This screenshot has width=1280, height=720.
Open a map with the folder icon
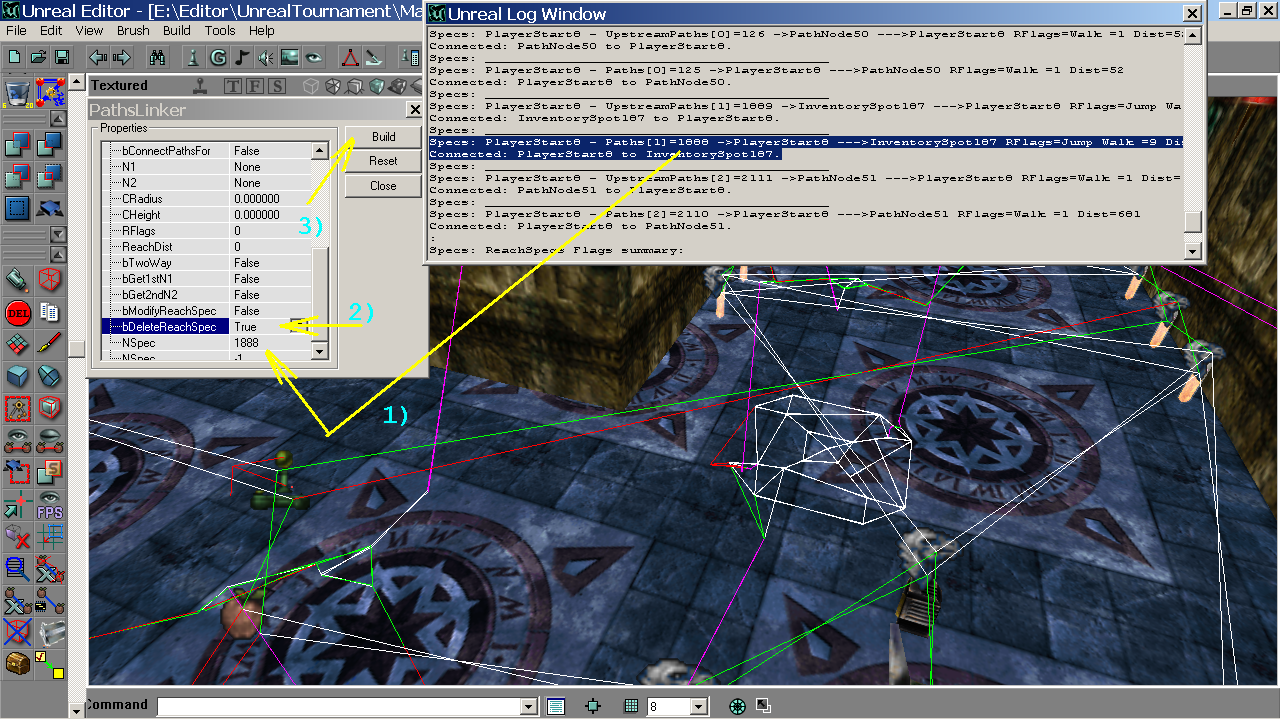pyautogui.click(x=38, y=57)
